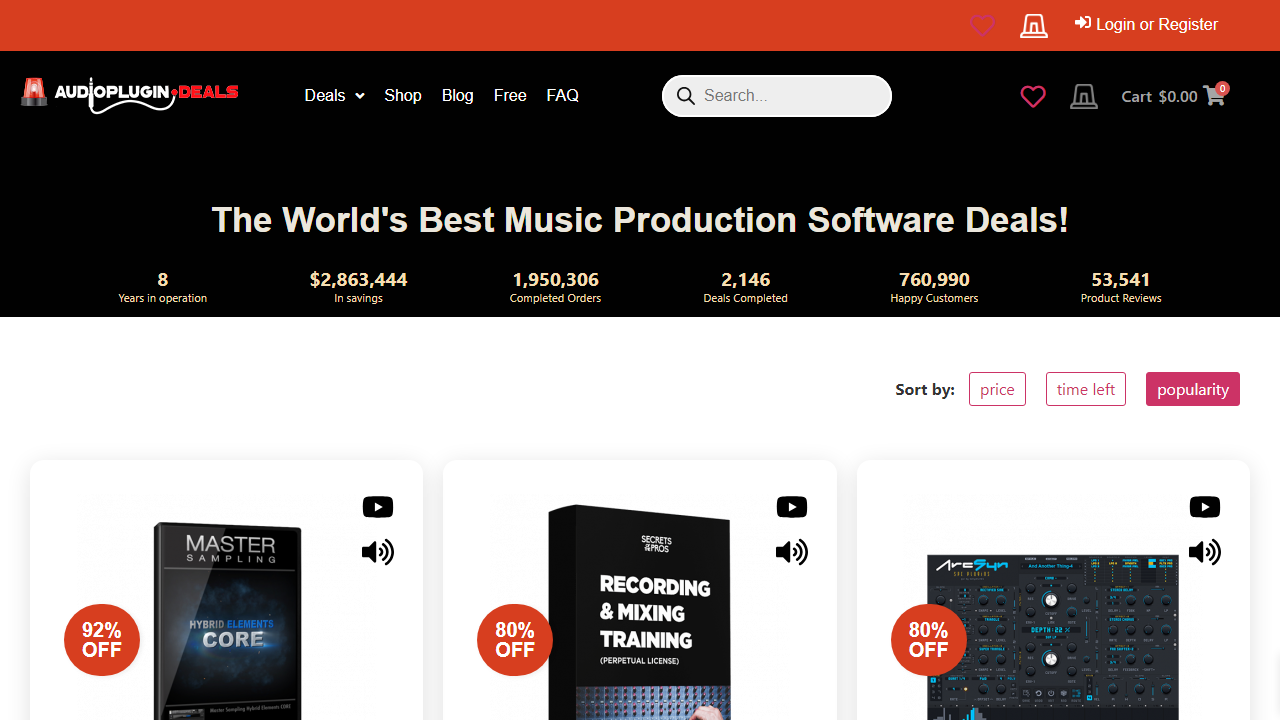This screenshot has width=1280, height=720.
Task: Select the vault icon in the red top bar
Action: pyautogui.click(x=1033, y=25)
